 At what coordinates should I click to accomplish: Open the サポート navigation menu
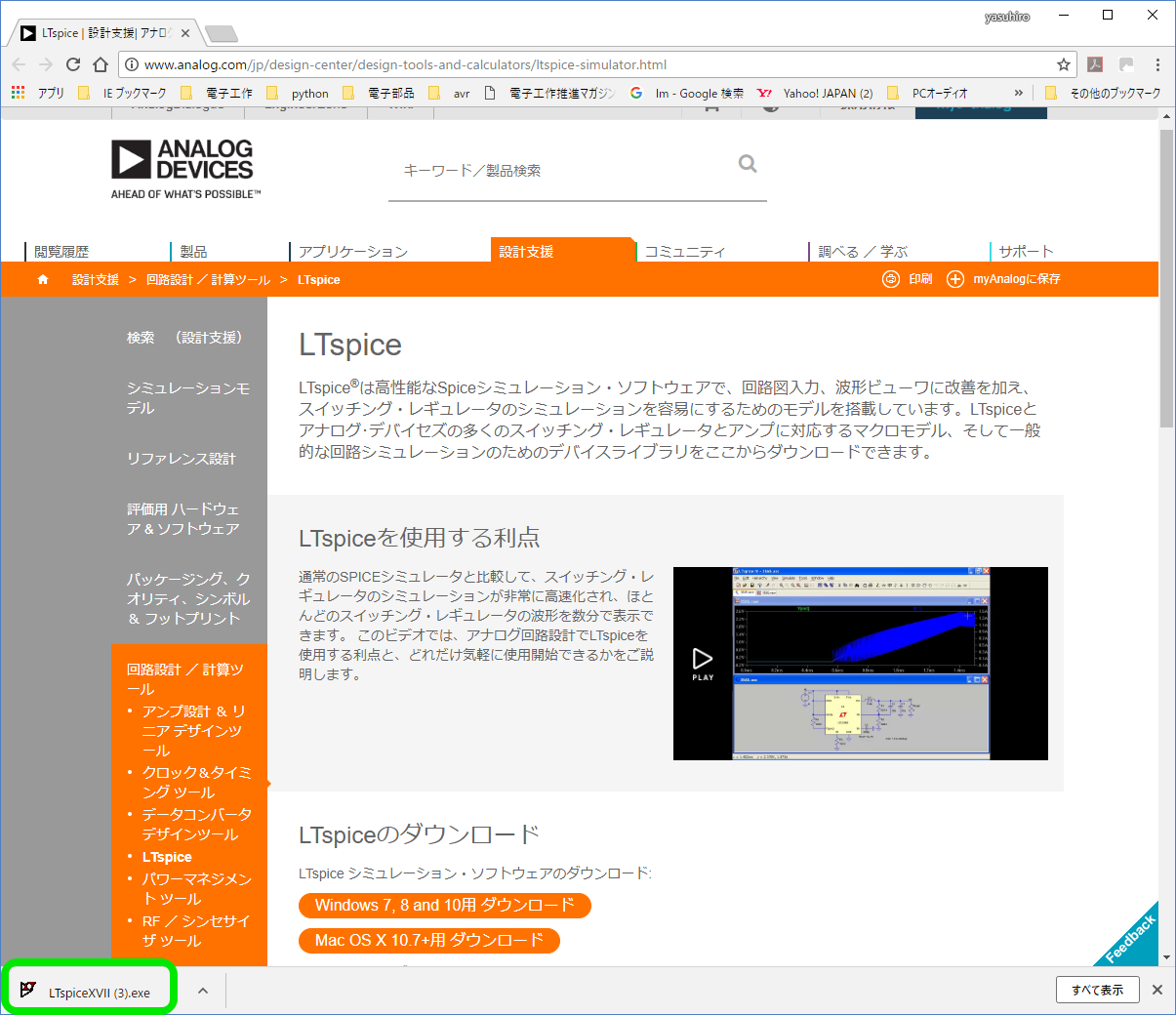coord(1026,252)
